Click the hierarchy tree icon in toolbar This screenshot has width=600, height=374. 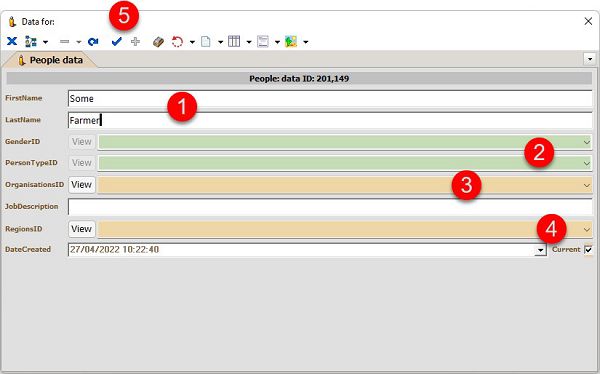[31, 41]
